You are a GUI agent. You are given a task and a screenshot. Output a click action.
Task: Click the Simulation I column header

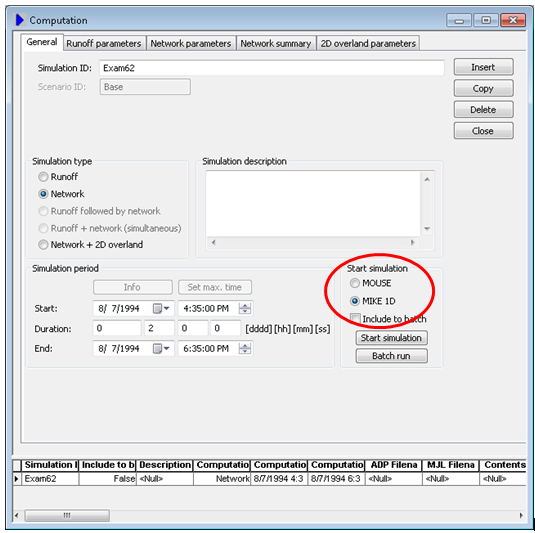pos(50,465)
